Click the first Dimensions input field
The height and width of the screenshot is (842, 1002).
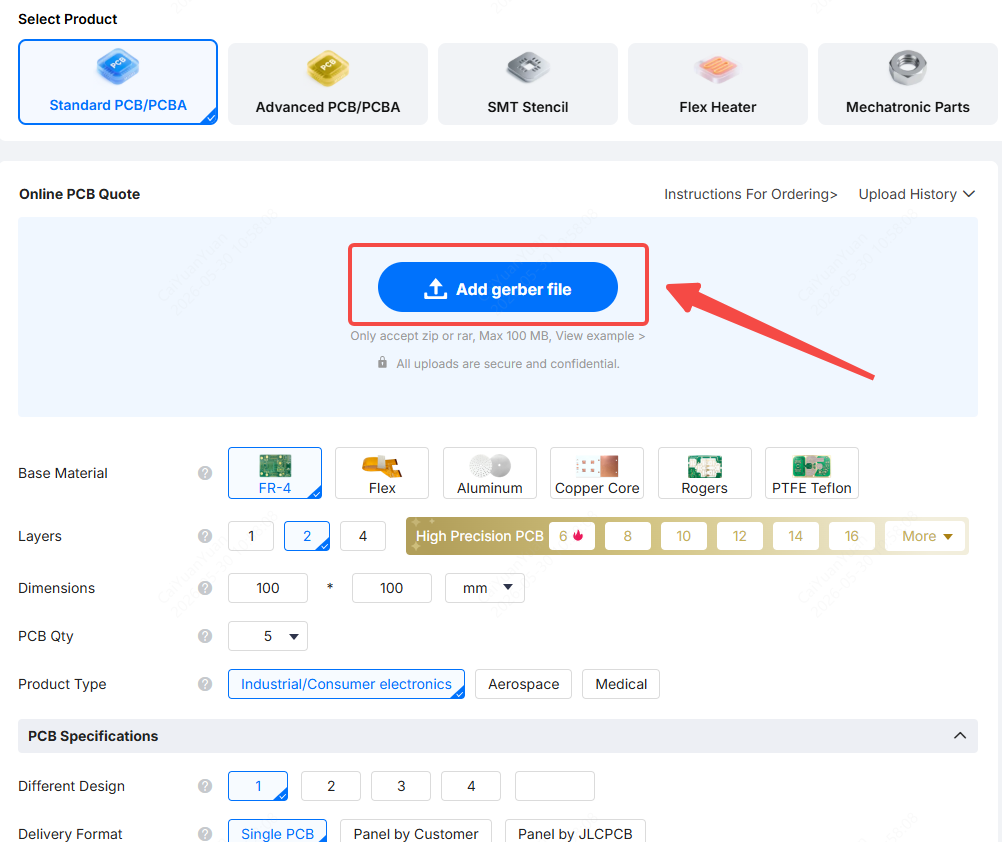[x=268, y=588]
